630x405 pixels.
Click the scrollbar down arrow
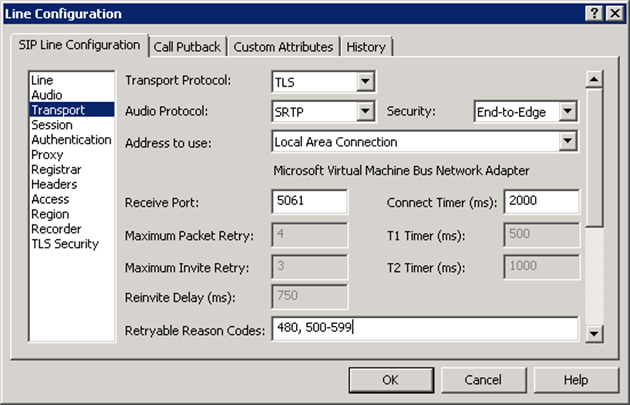point(594,333)
